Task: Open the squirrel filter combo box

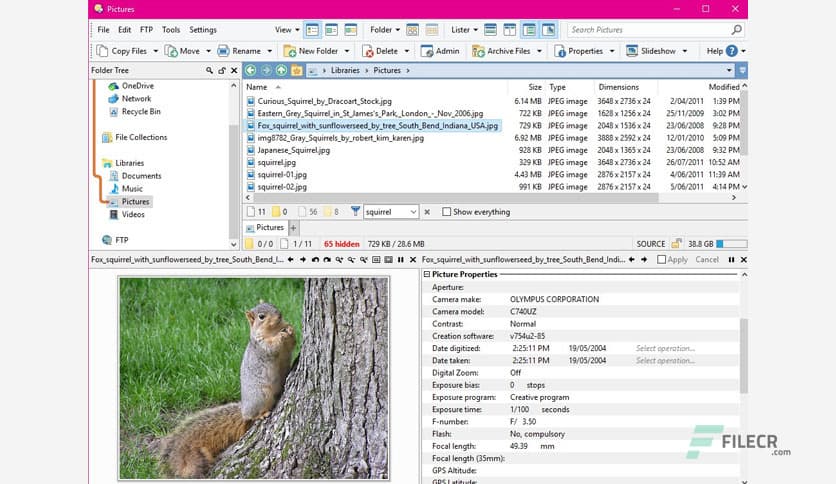Action: click(x=391, y=212)
